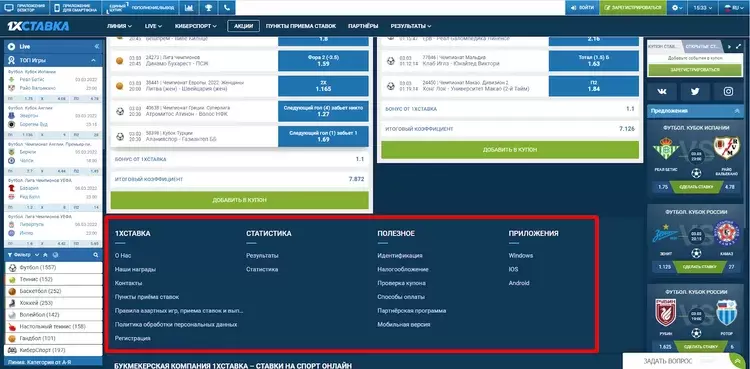Click the arrow next to bet slip tabs
This screenshot has width=750, height=369.
[729, 46]
